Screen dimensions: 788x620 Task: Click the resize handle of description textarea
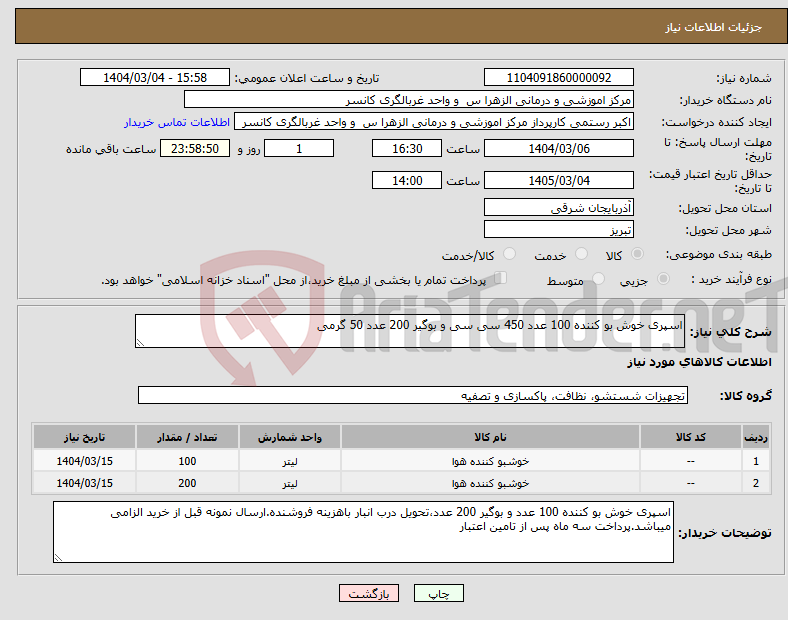point(140,343)
